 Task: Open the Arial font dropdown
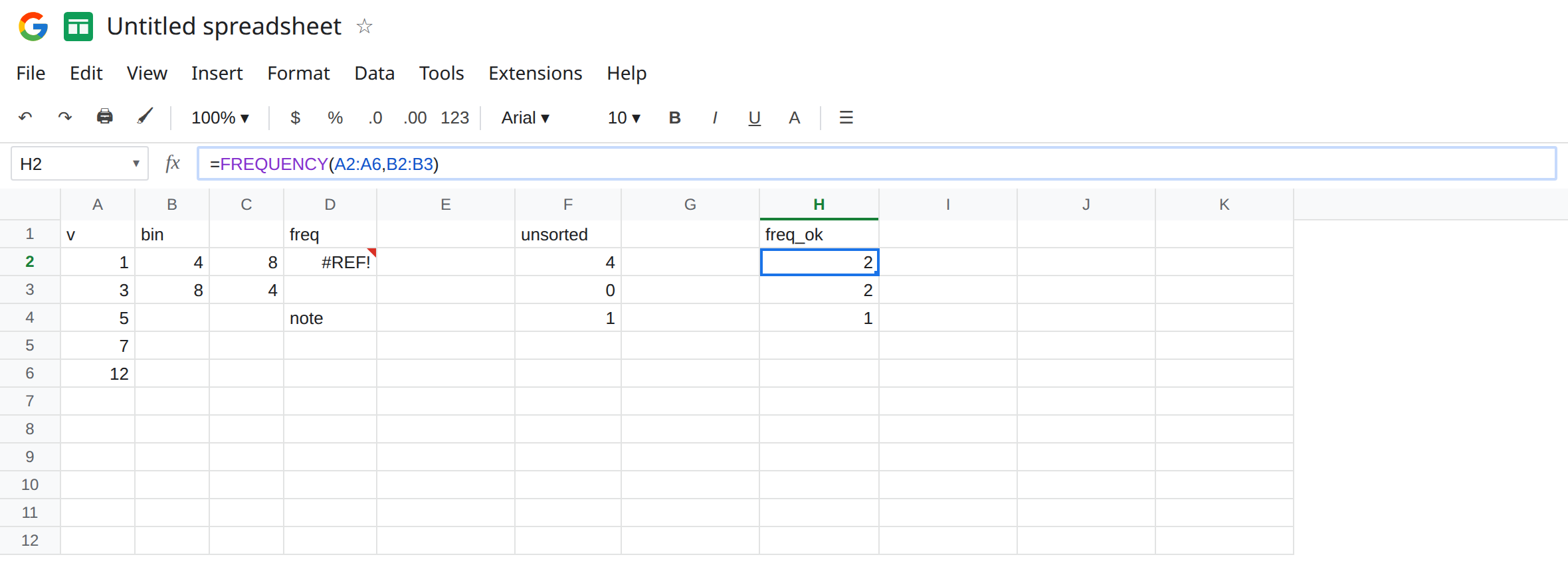(x=526, y=118)
